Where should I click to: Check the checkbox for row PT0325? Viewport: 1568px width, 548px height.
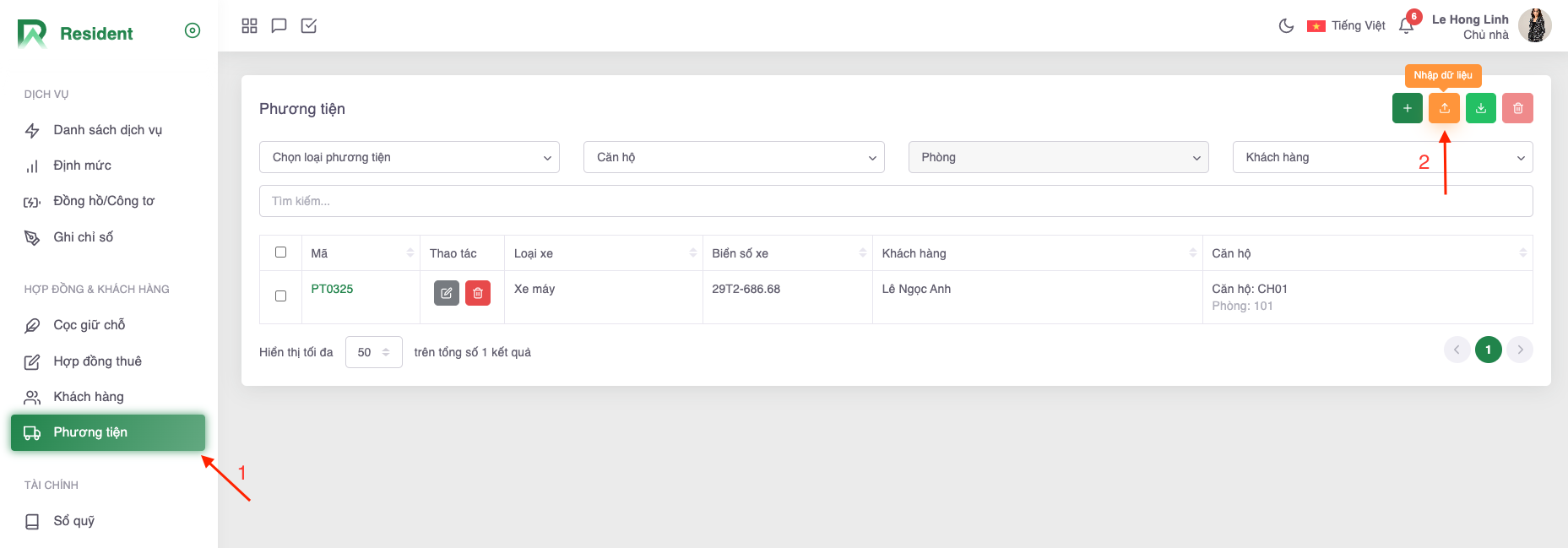click(x=281, y=296)
